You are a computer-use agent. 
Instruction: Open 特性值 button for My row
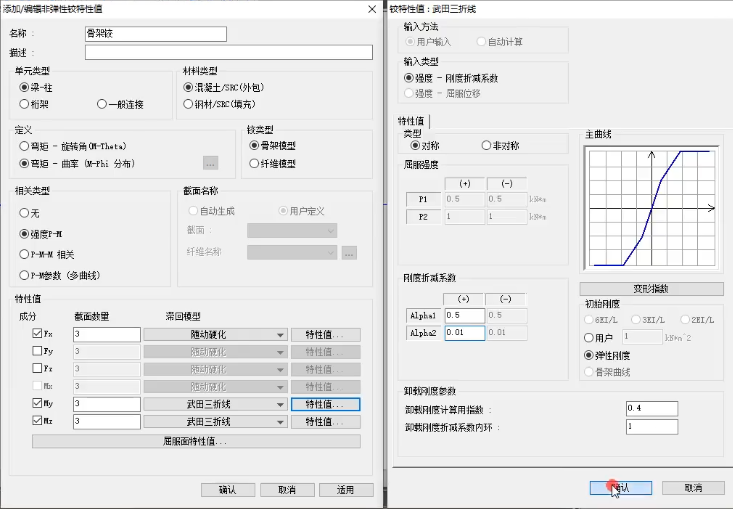click(325, 405)
